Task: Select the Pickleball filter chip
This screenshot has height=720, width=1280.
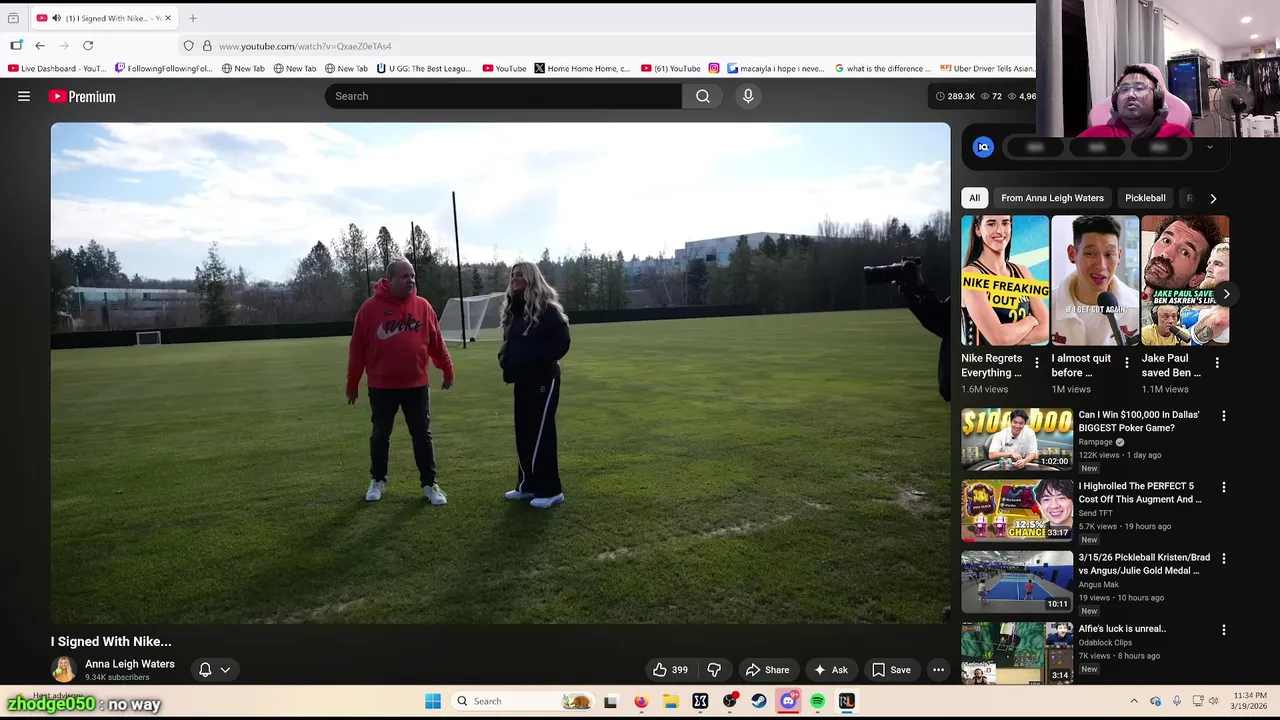Action: pos(1145,198)
